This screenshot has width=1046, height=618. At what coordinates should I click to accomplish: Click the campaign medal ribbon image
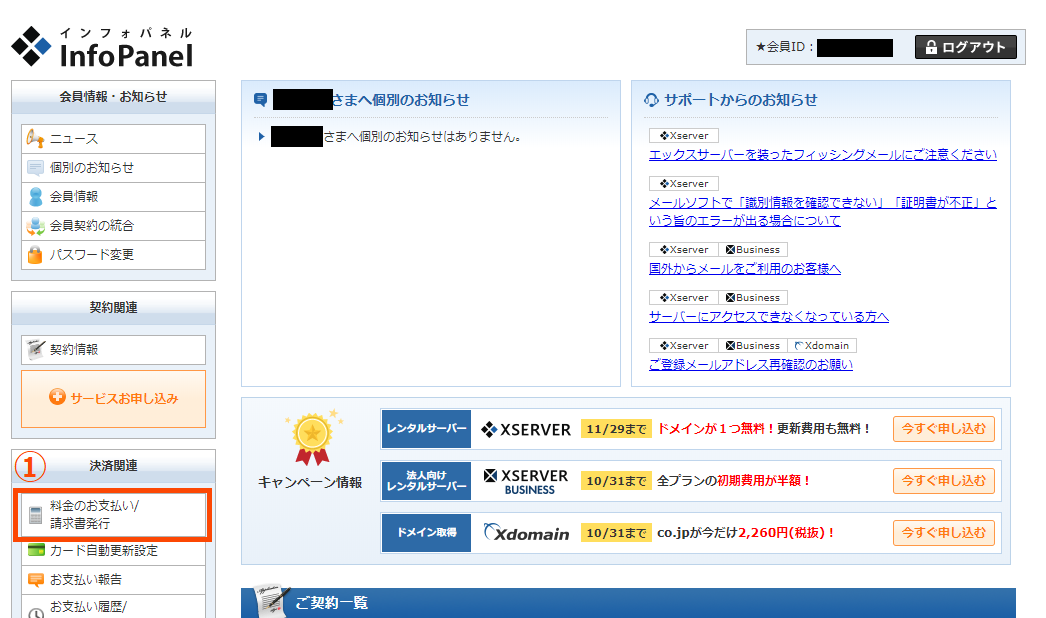pos(314,437)
